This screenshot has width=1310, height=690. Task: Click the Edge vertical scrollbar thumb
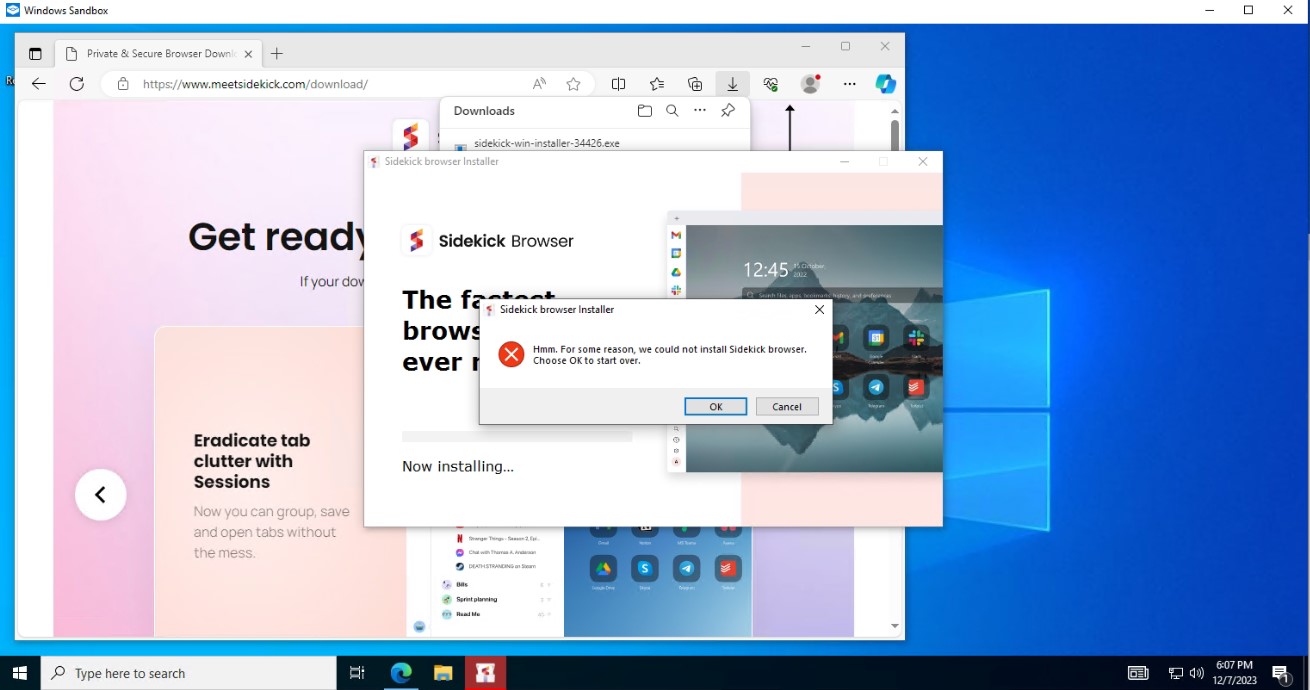(895, 138)
